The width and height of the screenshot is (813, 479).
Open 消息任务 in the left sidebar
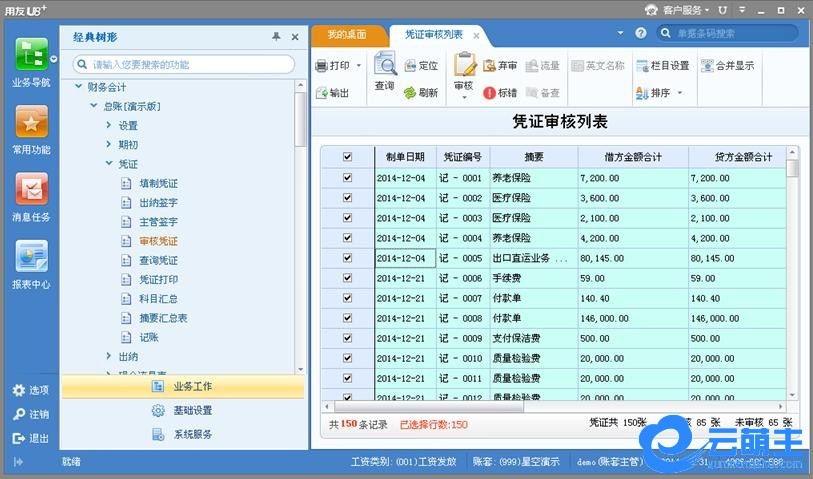(x=30, y=190)
